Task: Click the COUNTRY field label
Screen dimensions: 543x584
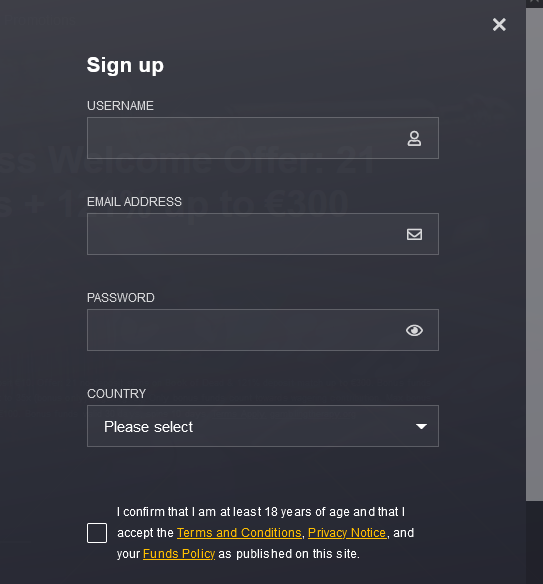Action: (117, 394)
